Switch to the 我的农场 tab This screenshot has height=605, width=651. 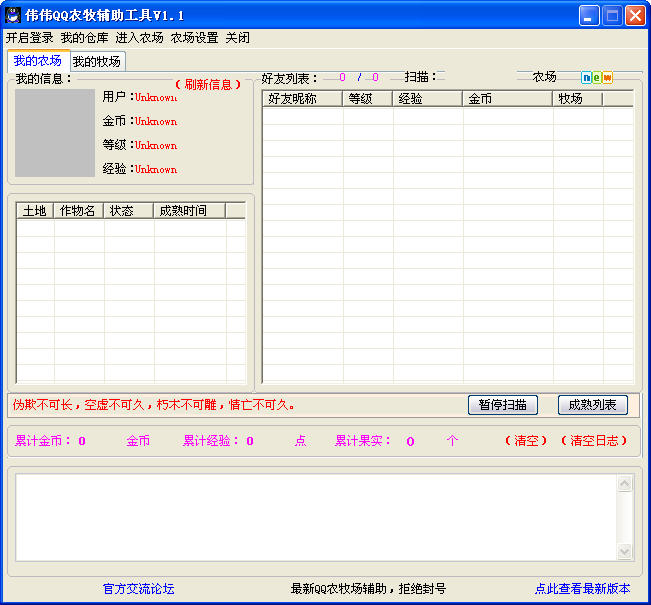(38, 61)
